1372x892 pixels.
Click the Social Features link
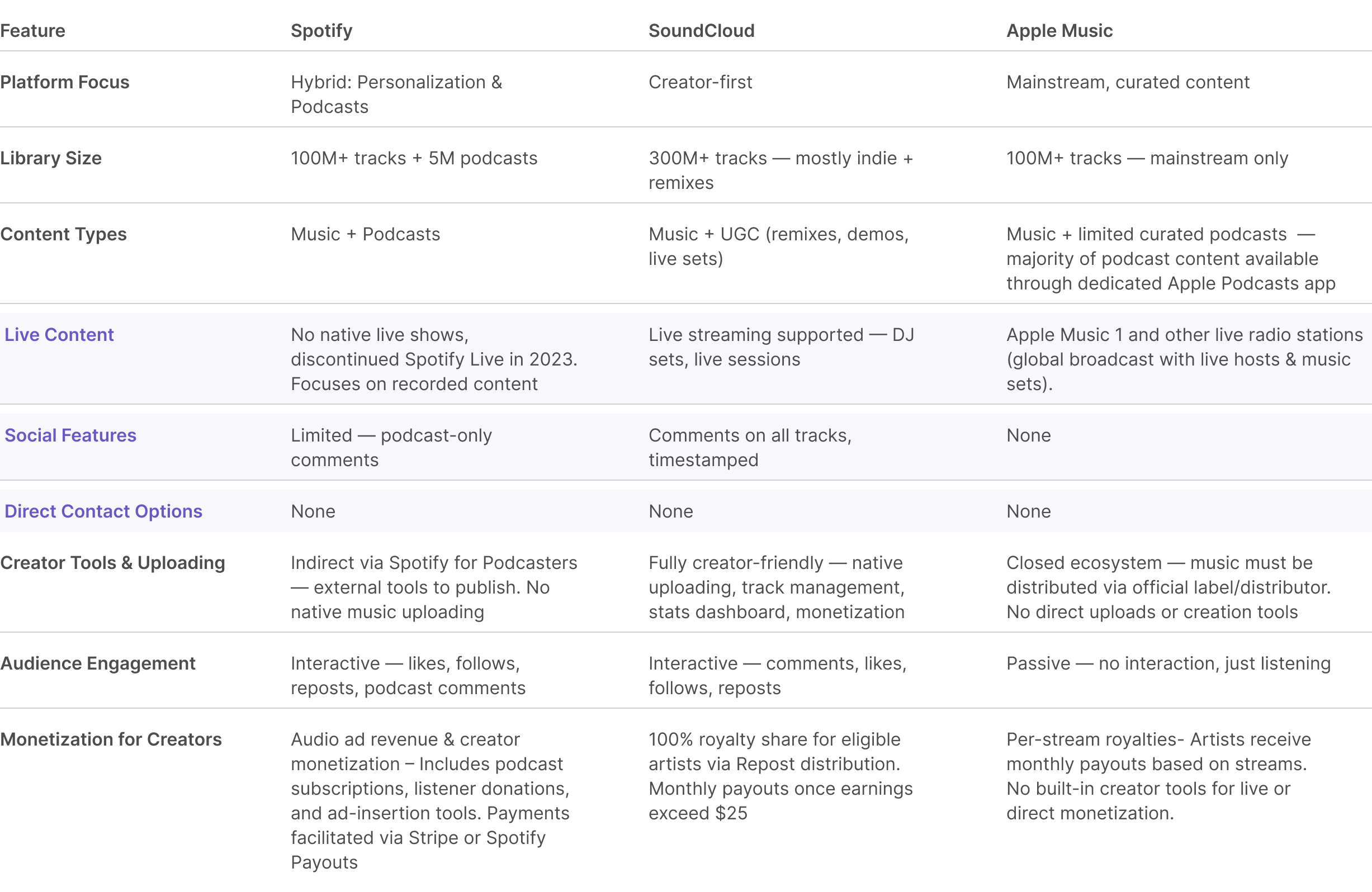click(70, 435)
